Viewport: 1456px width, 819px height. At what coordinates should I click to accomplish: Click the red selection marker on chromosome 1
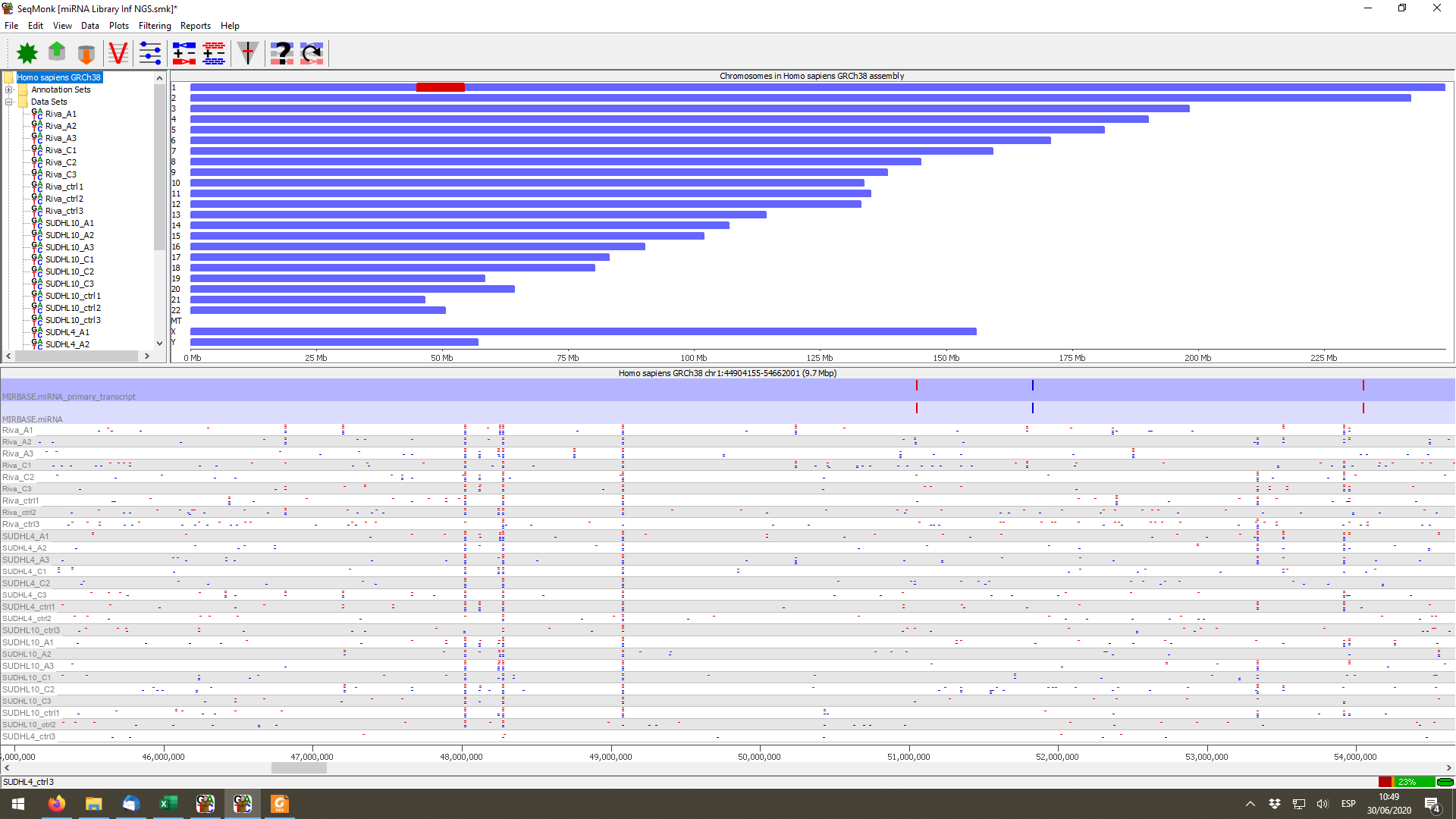[x=441, y=87]
